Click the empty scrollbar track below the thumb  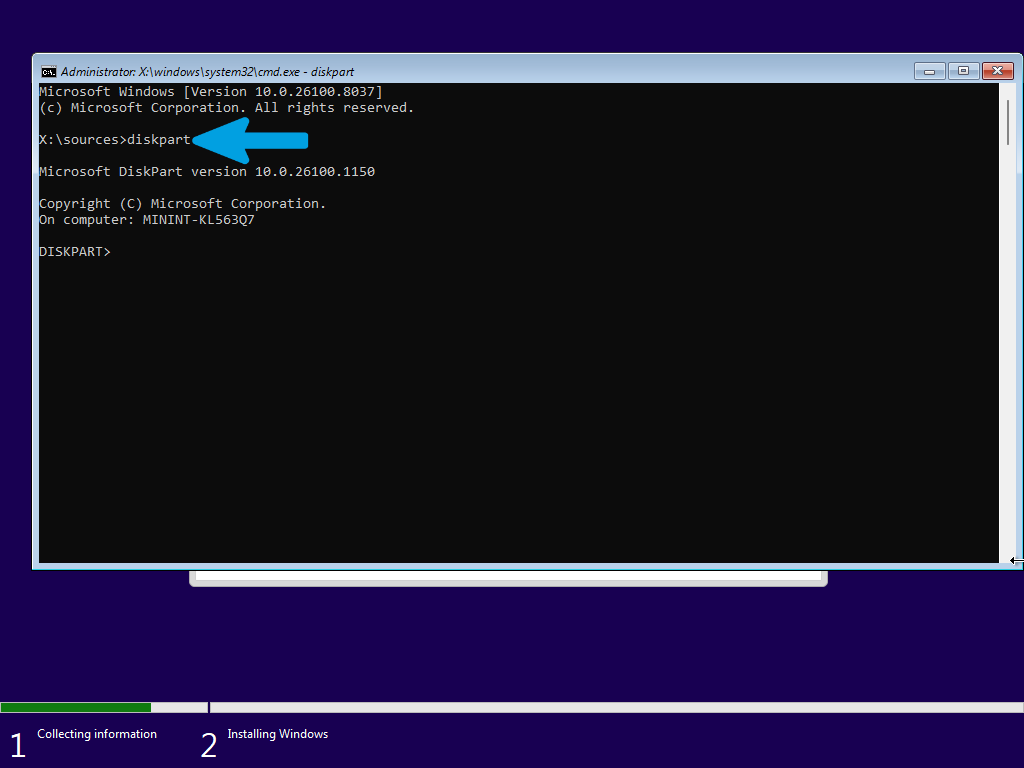(1008, 353)
